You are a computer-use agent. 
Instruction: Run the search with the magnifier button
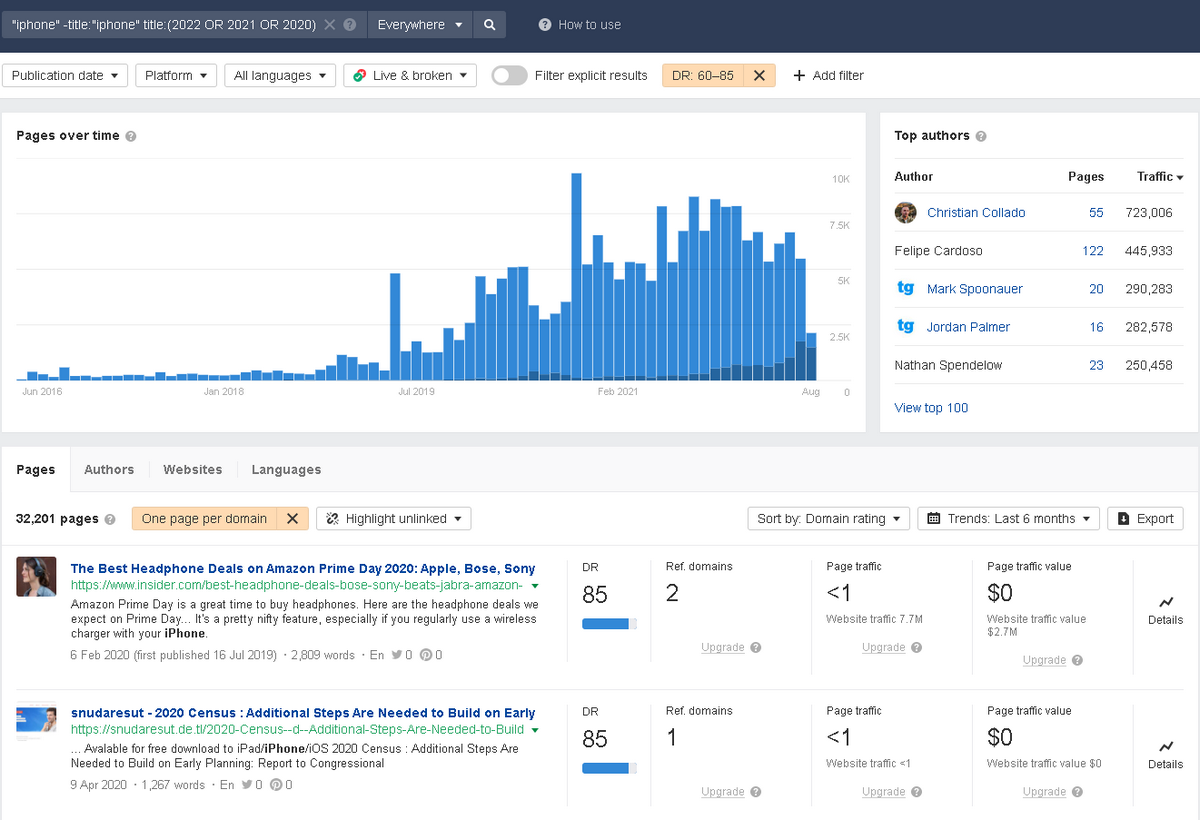click(x=489, y=25)
